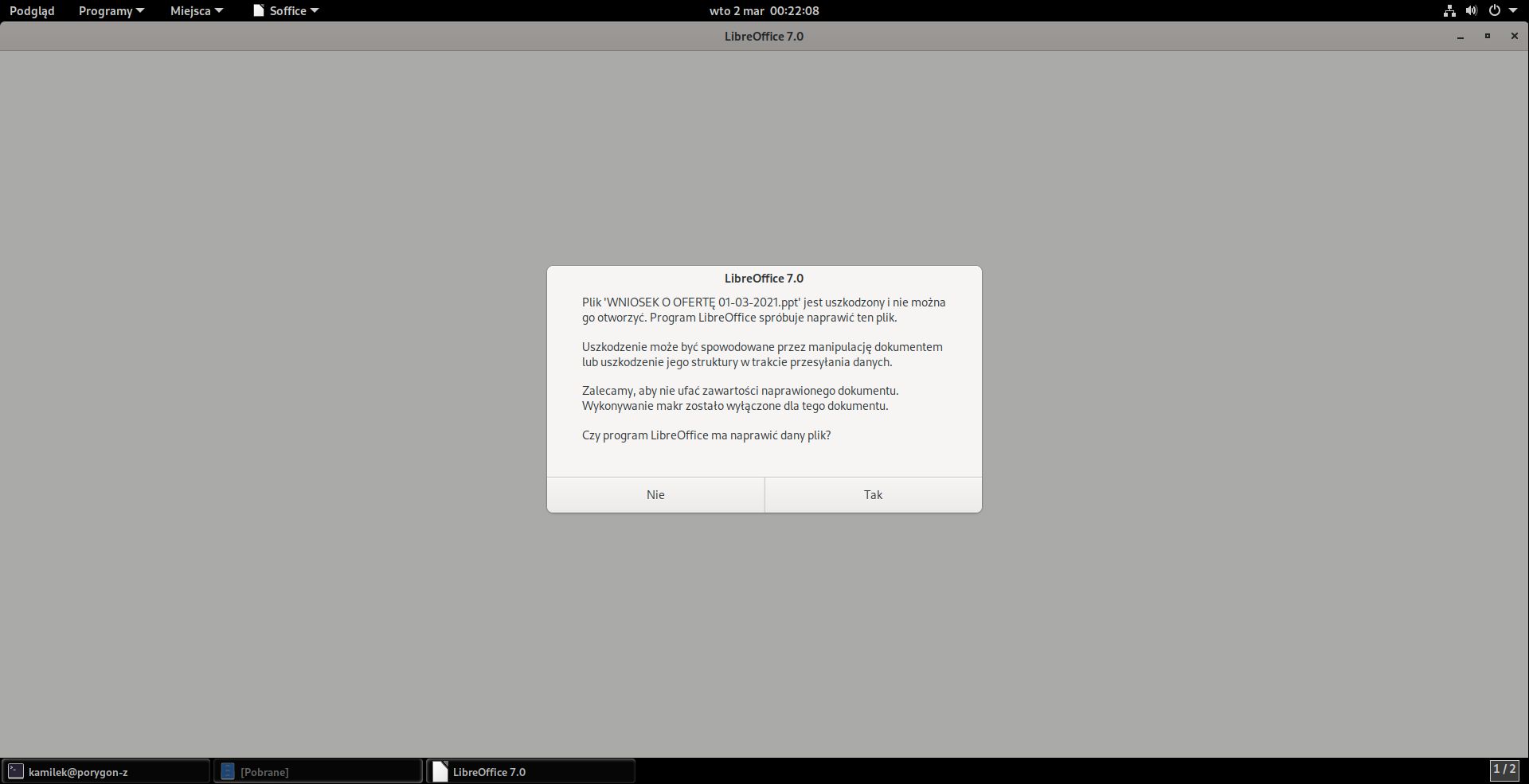The height and width of the screenshot is (784, 1529).
Task: Click the dialog title 'LibreOffice 7.0'
Action: 764,279
